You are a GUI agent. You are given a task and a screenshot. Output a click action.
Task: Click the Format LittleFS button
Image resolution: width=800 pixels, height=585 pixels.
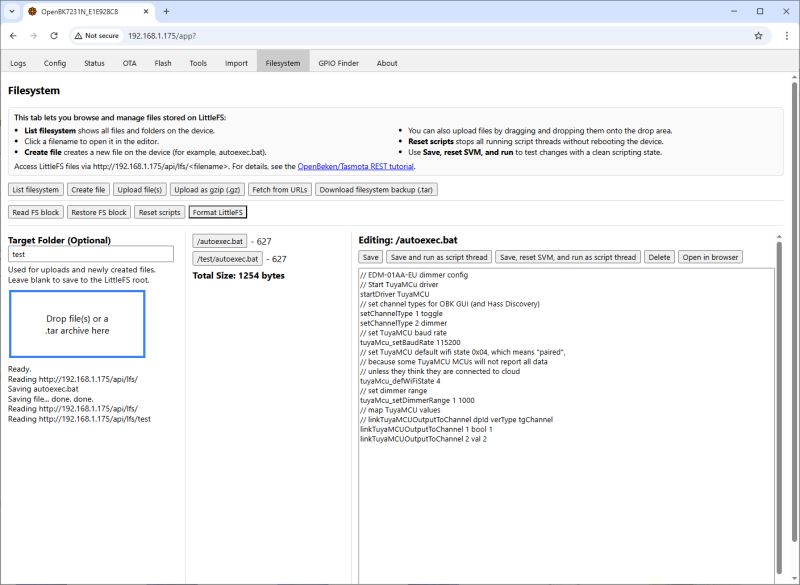point(218,211)
